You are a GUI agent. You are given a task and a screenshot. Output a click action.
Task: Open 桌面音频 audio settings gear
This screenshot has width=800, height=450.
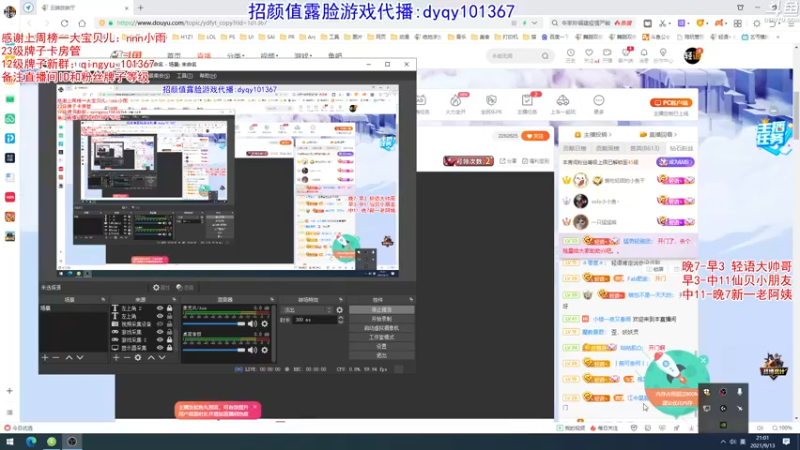(264, 350)
